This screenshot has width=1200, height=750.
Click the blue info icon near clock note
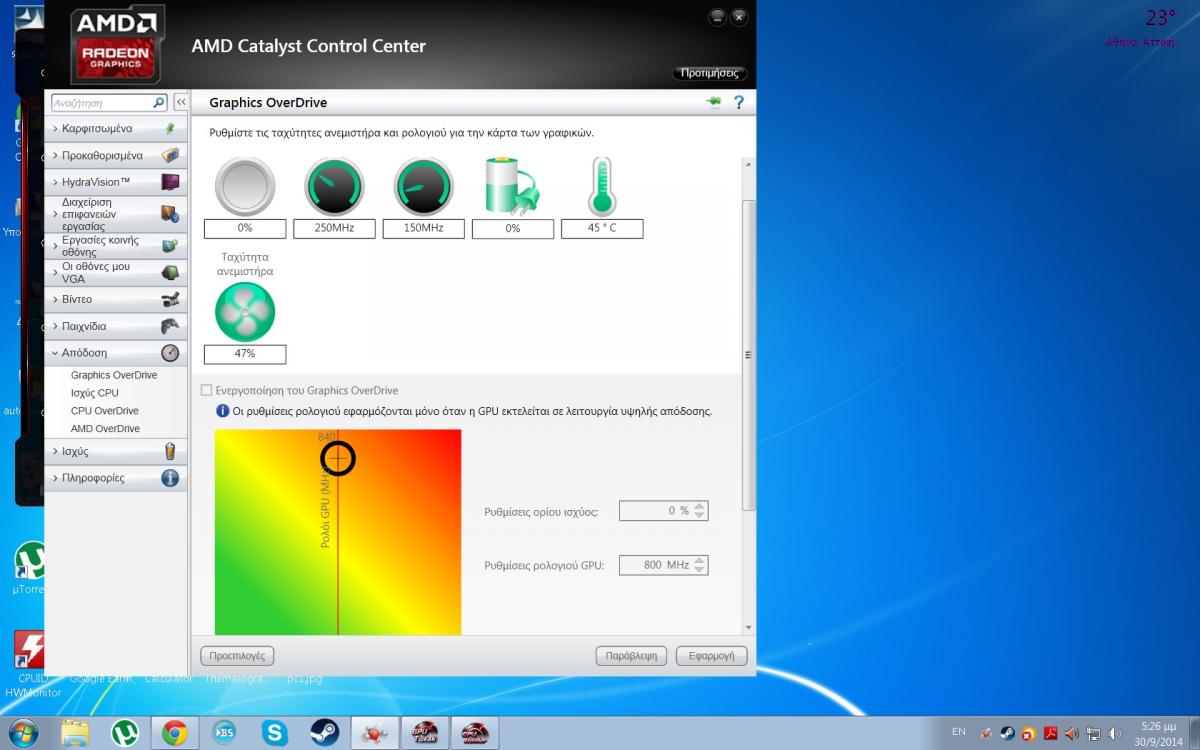pyautogui.click(x=222, y=411)
